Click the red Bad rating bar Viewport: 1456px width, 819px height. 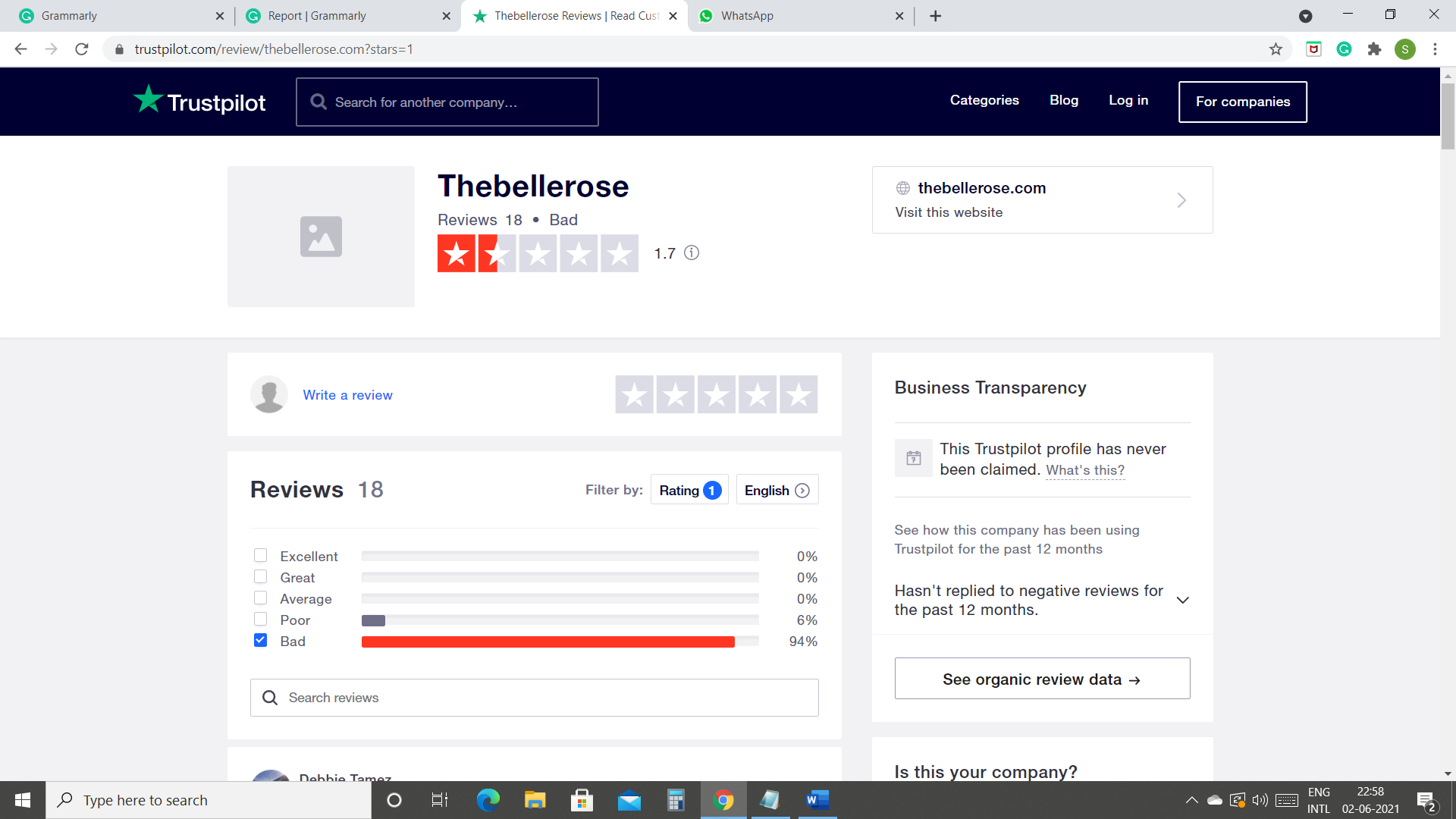coord(548,642)
